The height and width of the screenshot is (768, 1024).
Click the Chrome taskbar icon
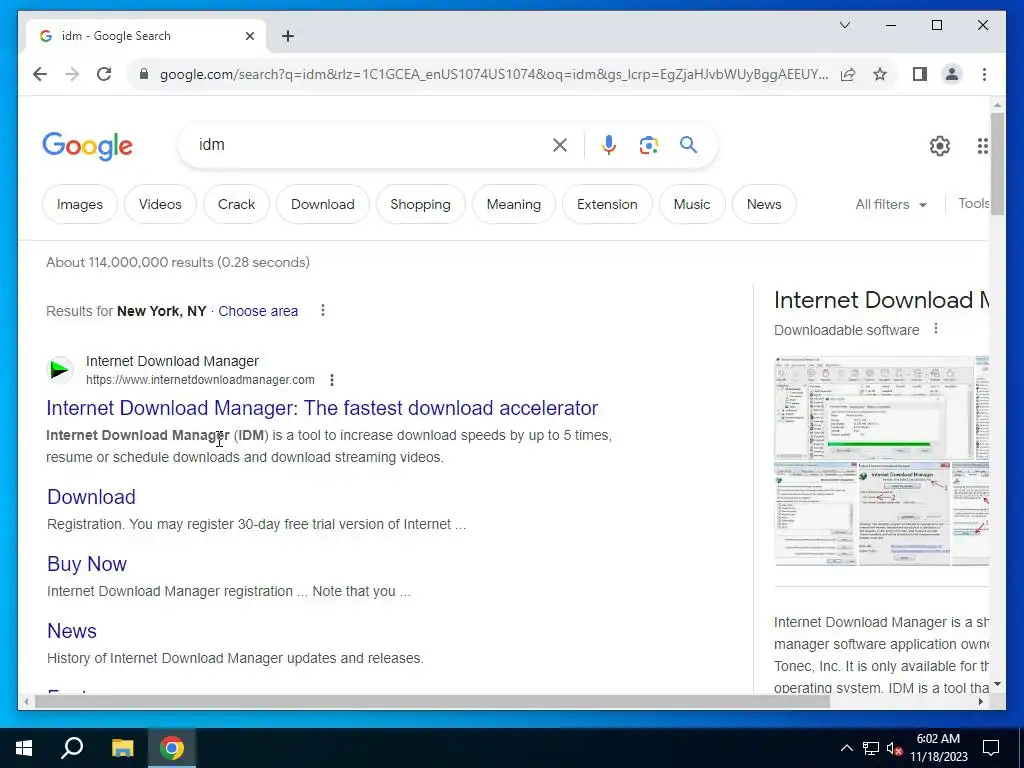[x=172, y=748]
